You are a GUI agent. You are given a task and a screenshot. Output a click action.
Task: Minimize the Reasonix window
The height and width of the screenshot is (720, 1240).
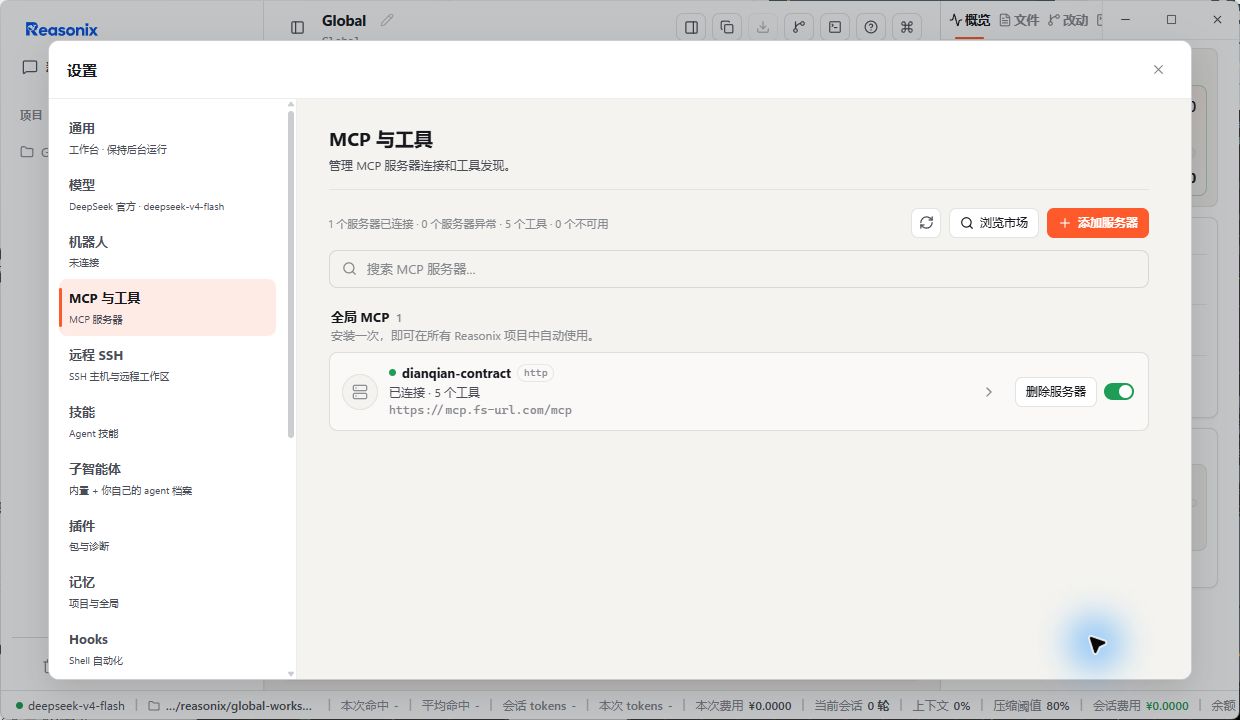point(1126,19)
